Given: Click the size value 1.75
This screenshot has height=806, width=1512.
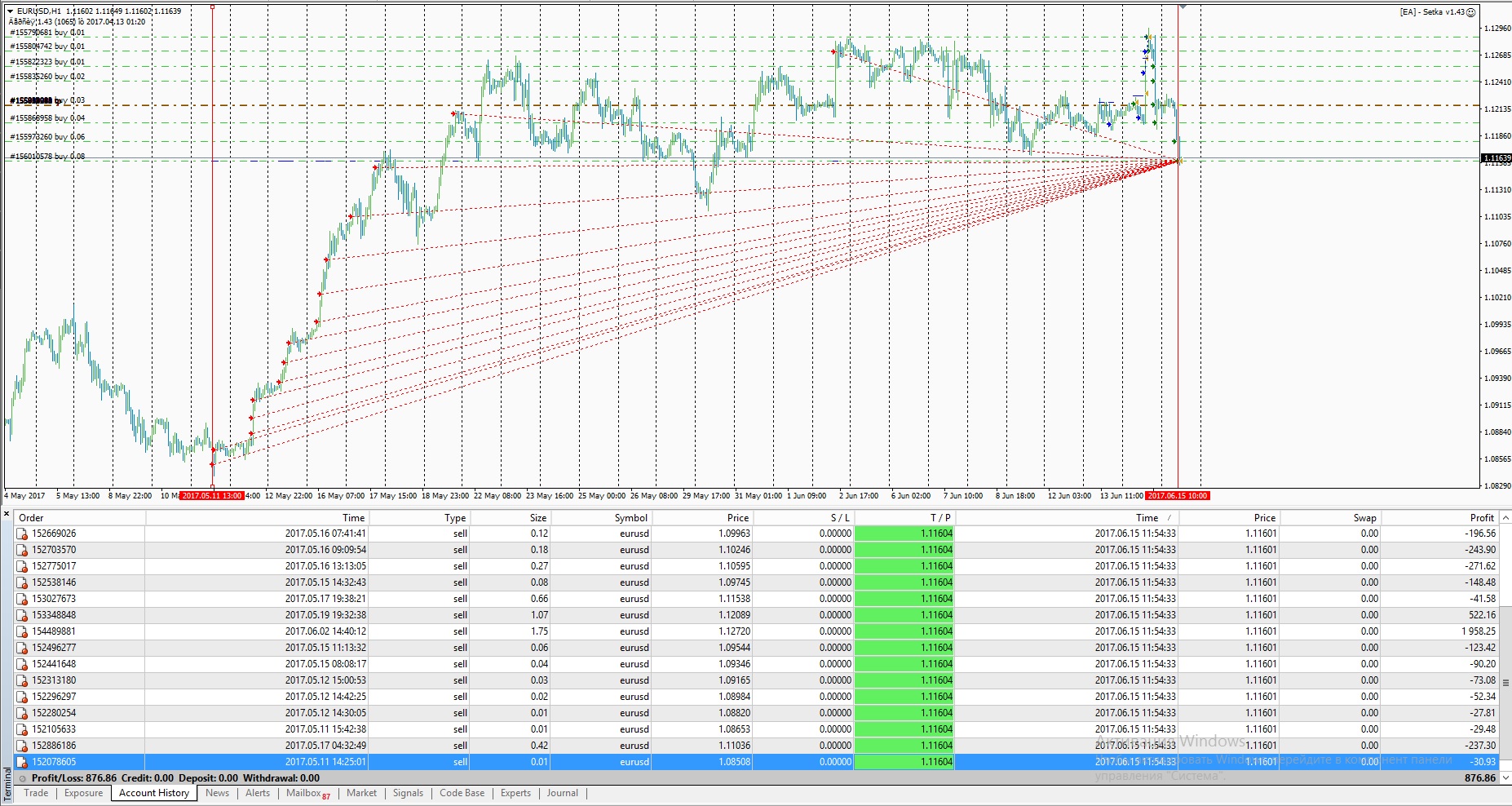Looking at the screenshot, I should pyautogui.click(x=539, y=631).
